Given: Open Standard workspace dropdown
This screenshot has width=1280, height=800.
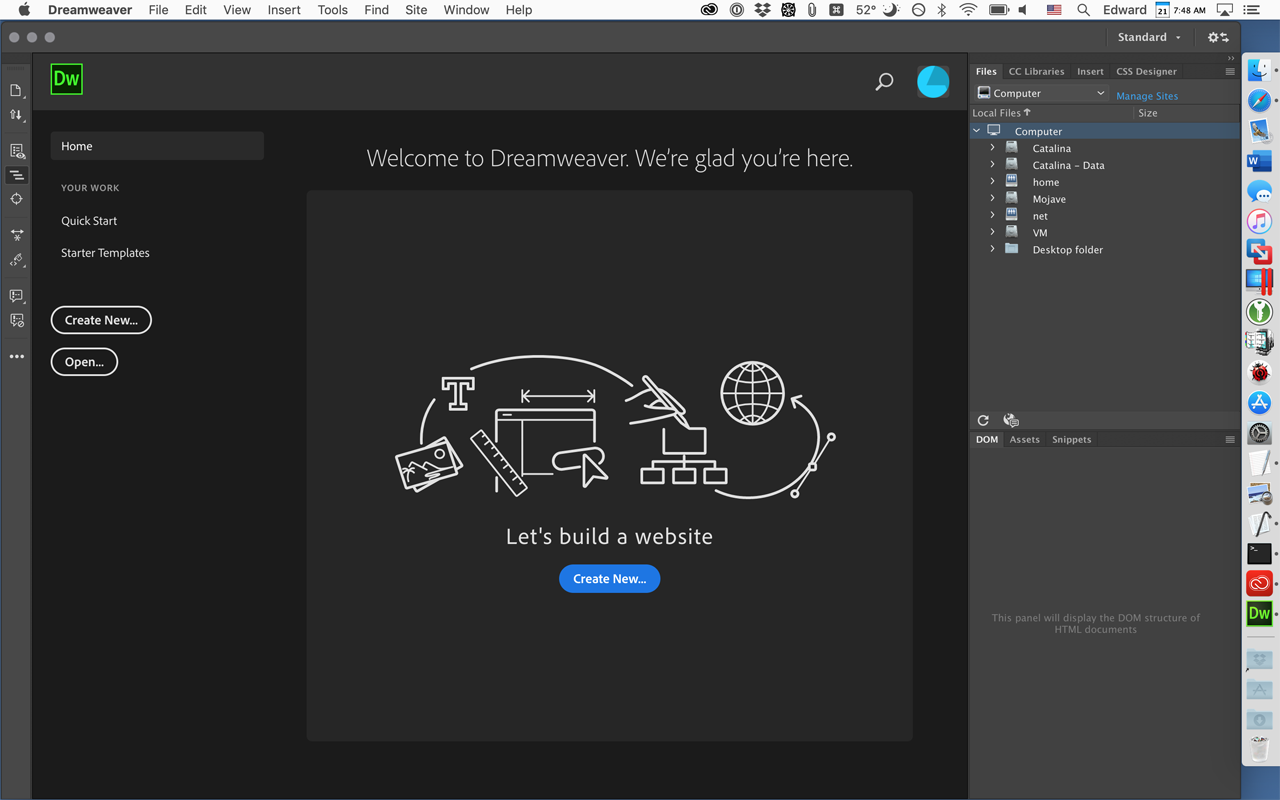Looking at the screenshot, I should point(1149,37).
